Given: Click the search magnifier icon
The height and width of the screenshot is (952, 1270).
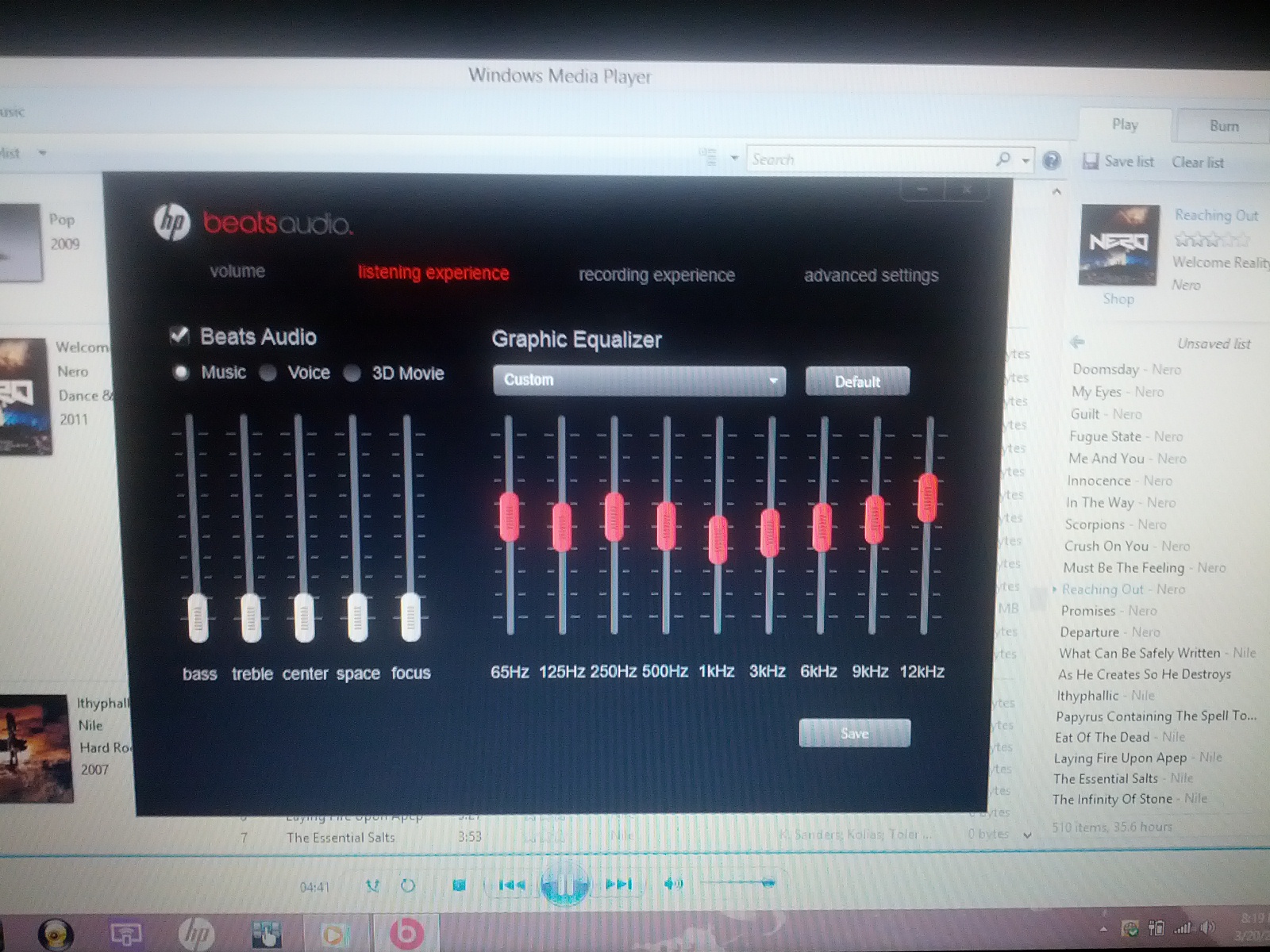Looking at the screenshot, I should [x=1003, y=159].
